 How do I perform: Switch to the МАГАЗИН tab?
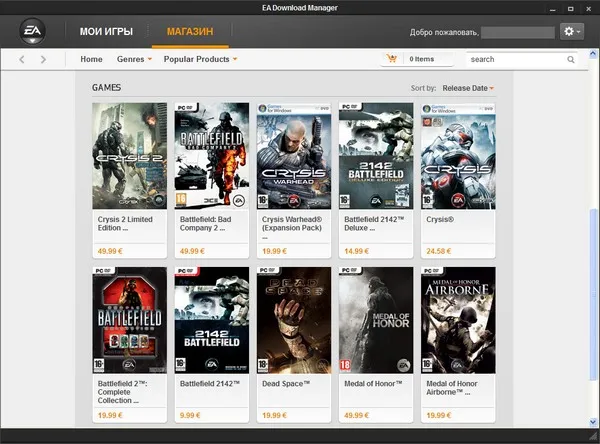coord(190,32)
